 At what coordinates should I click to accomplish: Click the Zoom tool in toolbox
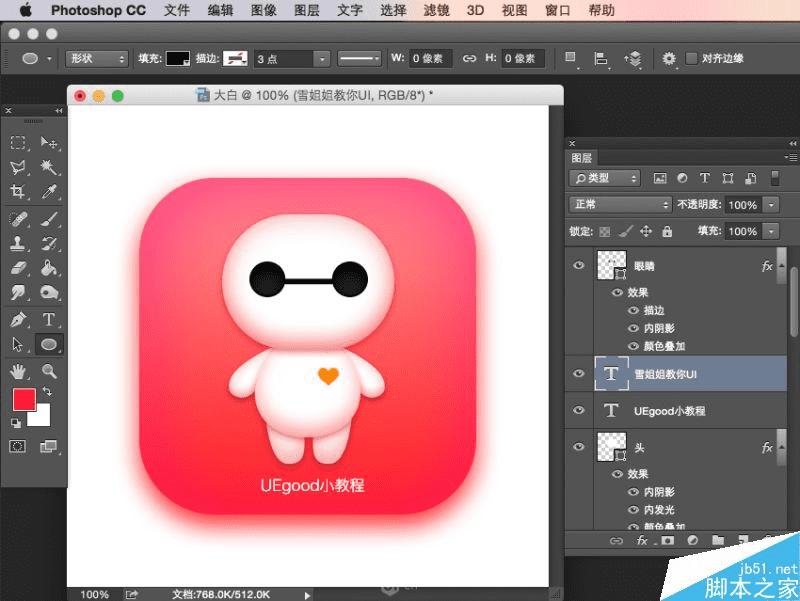tap(48, 371)
